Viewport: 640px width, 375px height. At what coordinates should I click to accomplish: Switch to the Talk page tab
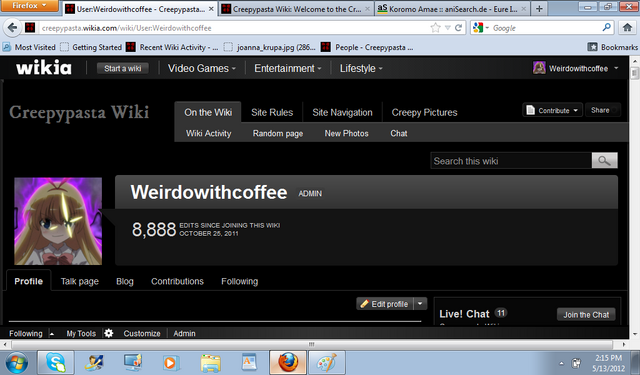pyautogui.click(x=80, y=281)
